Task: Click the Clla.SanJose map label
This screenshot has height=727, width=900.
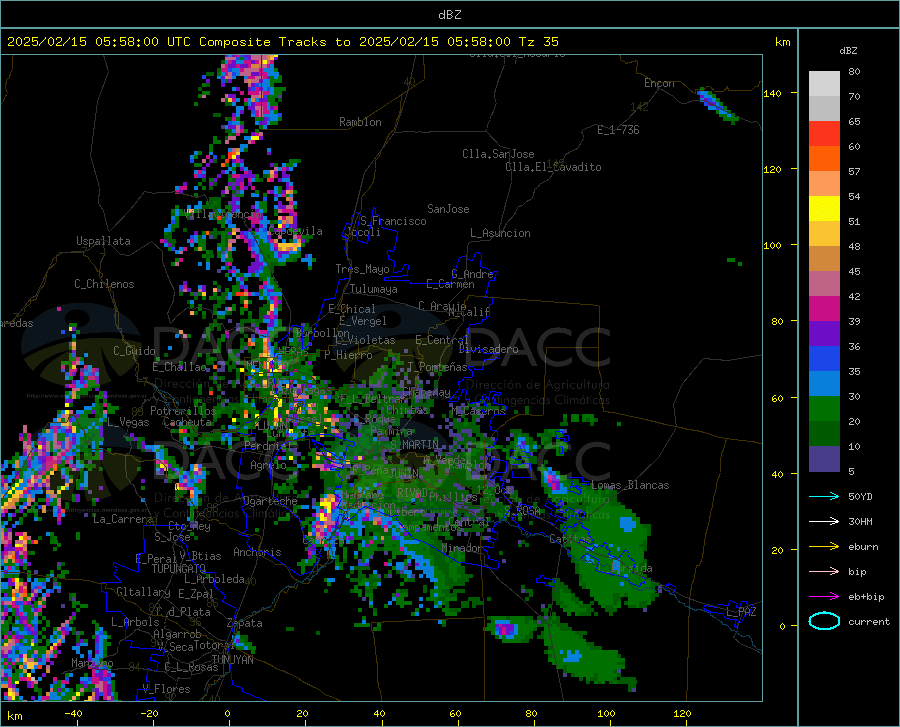Action: 498,154
